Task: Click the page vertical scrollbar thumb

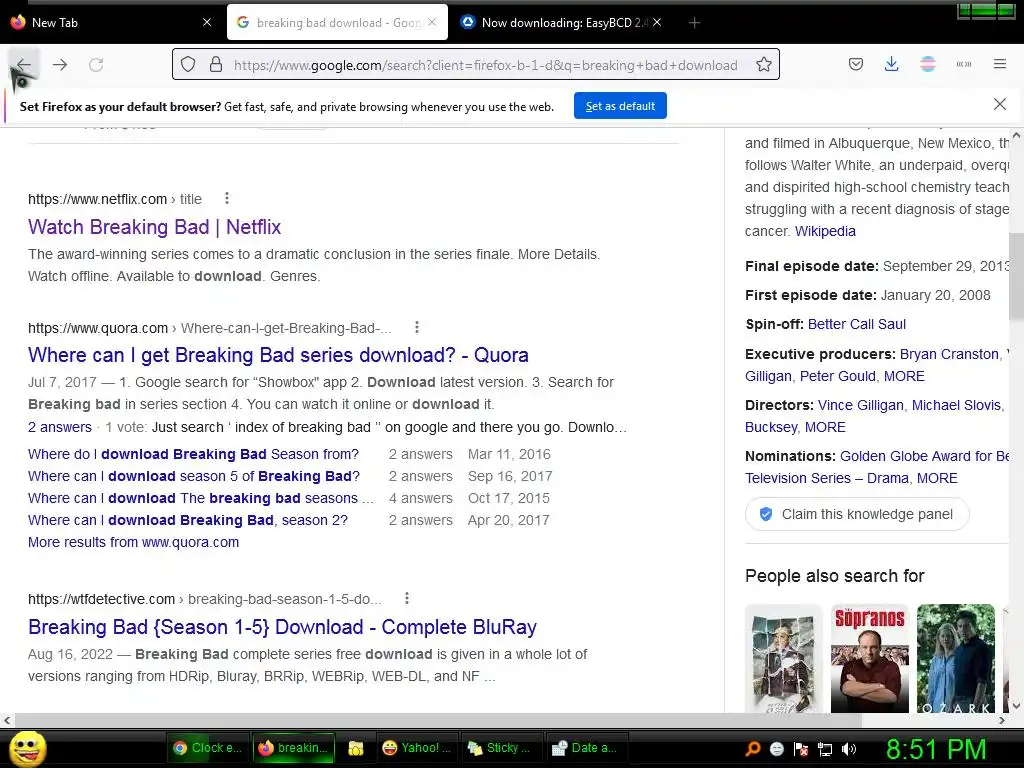Action: tap(1016, 274)
